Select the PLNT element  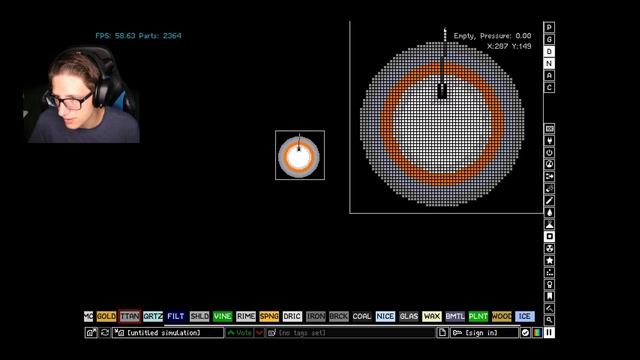pos(478,316)
